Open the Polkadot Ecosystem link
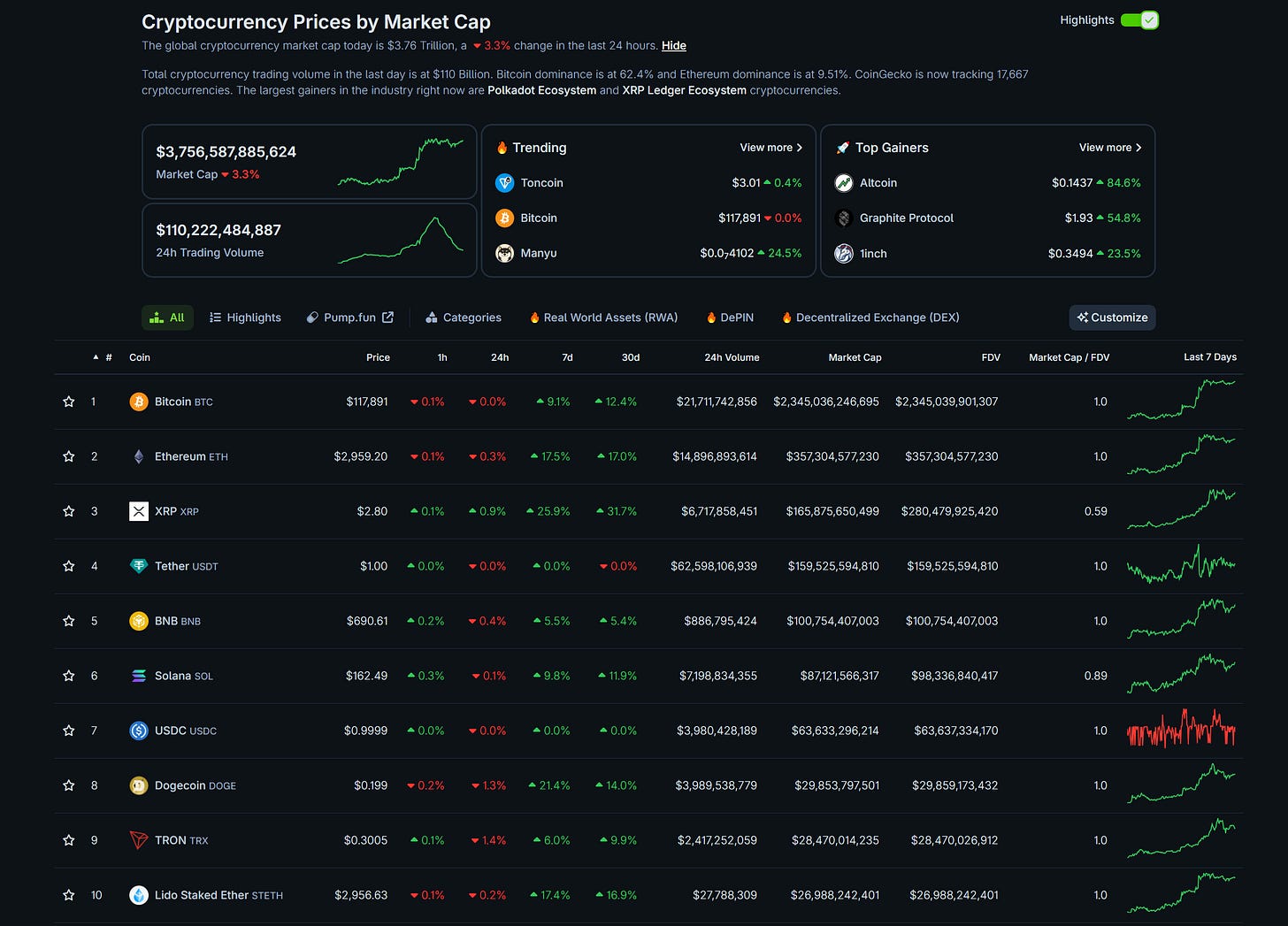Viewport: 1288px width, 926px height. tap(541, 90)
